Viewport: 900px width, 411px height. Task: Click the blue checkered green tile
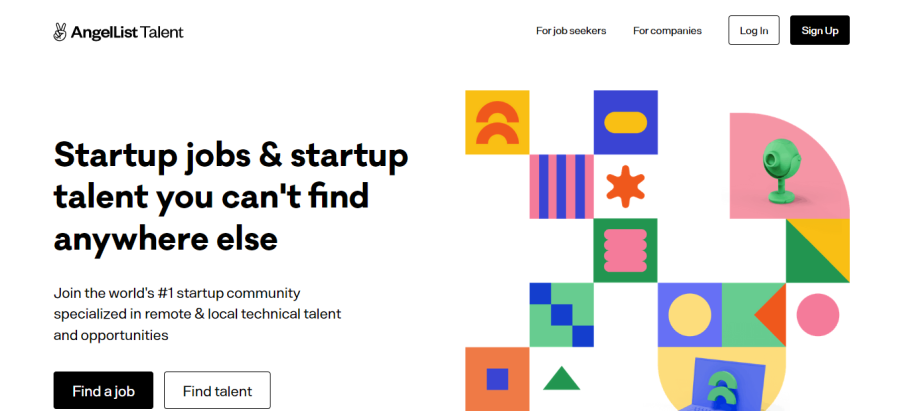click(x=561, y=314)
